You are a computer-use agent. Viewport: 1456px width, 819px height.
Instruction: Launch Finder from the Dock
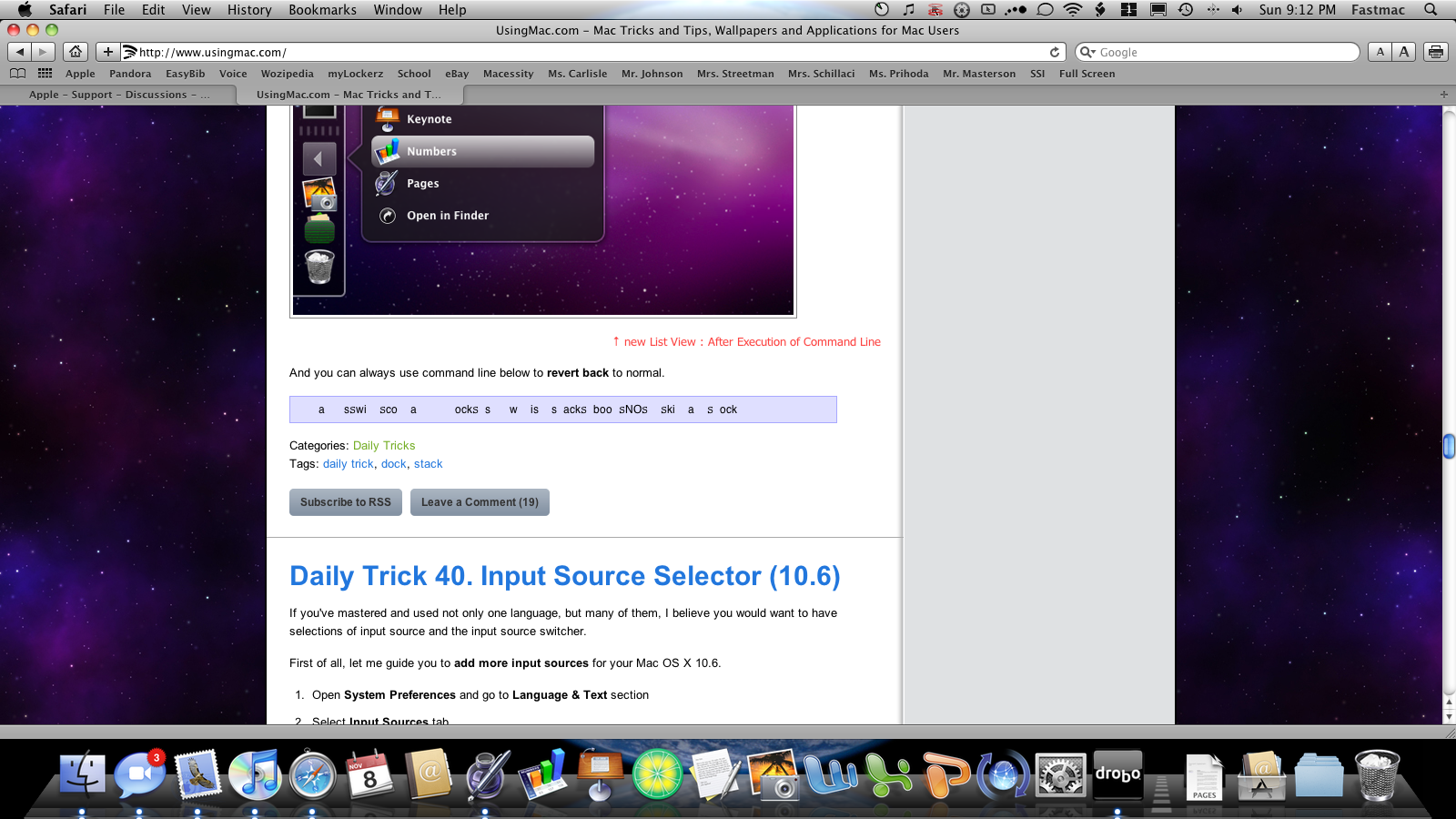[82, 775]
